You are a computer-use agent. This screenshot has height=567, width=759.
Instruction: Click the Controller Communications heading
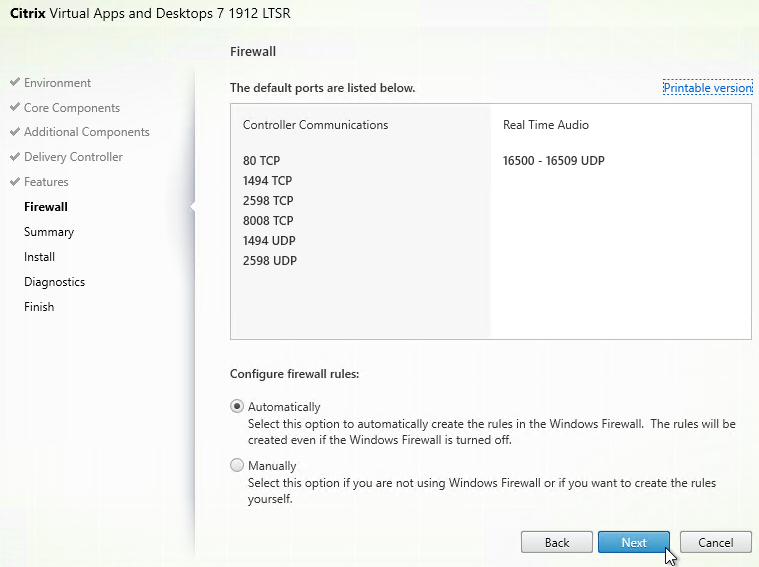tap(315, 125)
